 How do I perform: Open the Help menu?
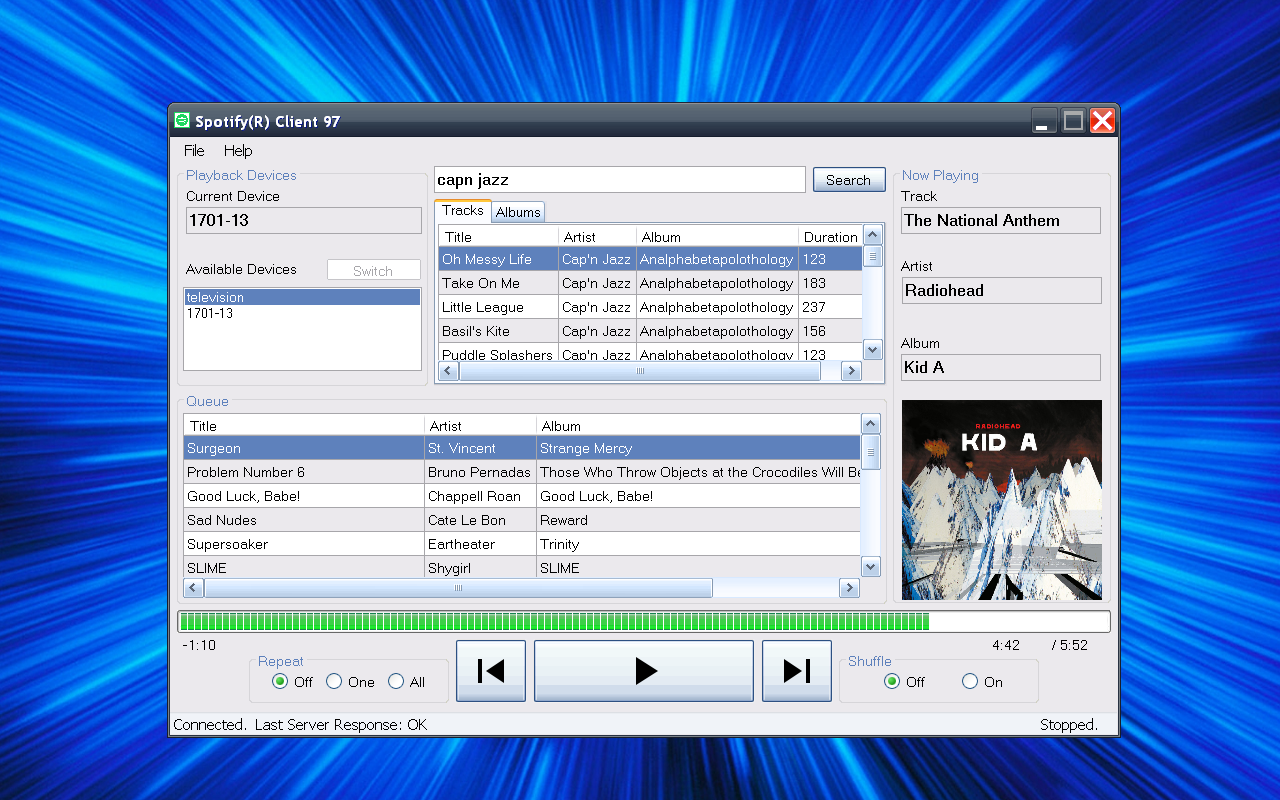point(238,151)
